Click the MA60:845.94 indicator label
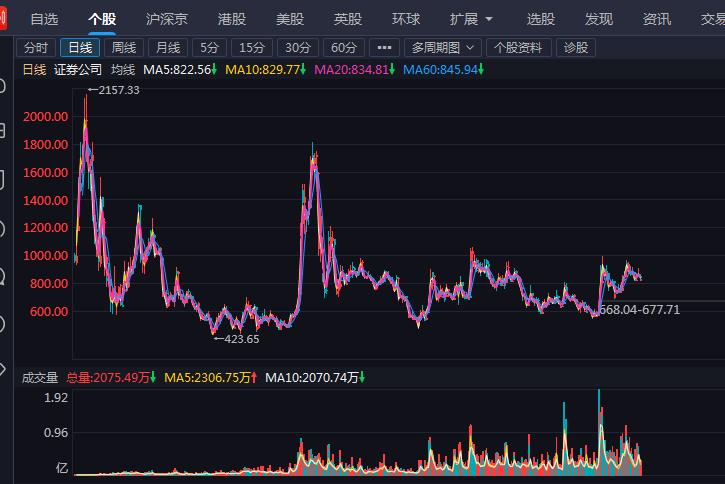This screenshot has height=484, width=725. [443, 70]
